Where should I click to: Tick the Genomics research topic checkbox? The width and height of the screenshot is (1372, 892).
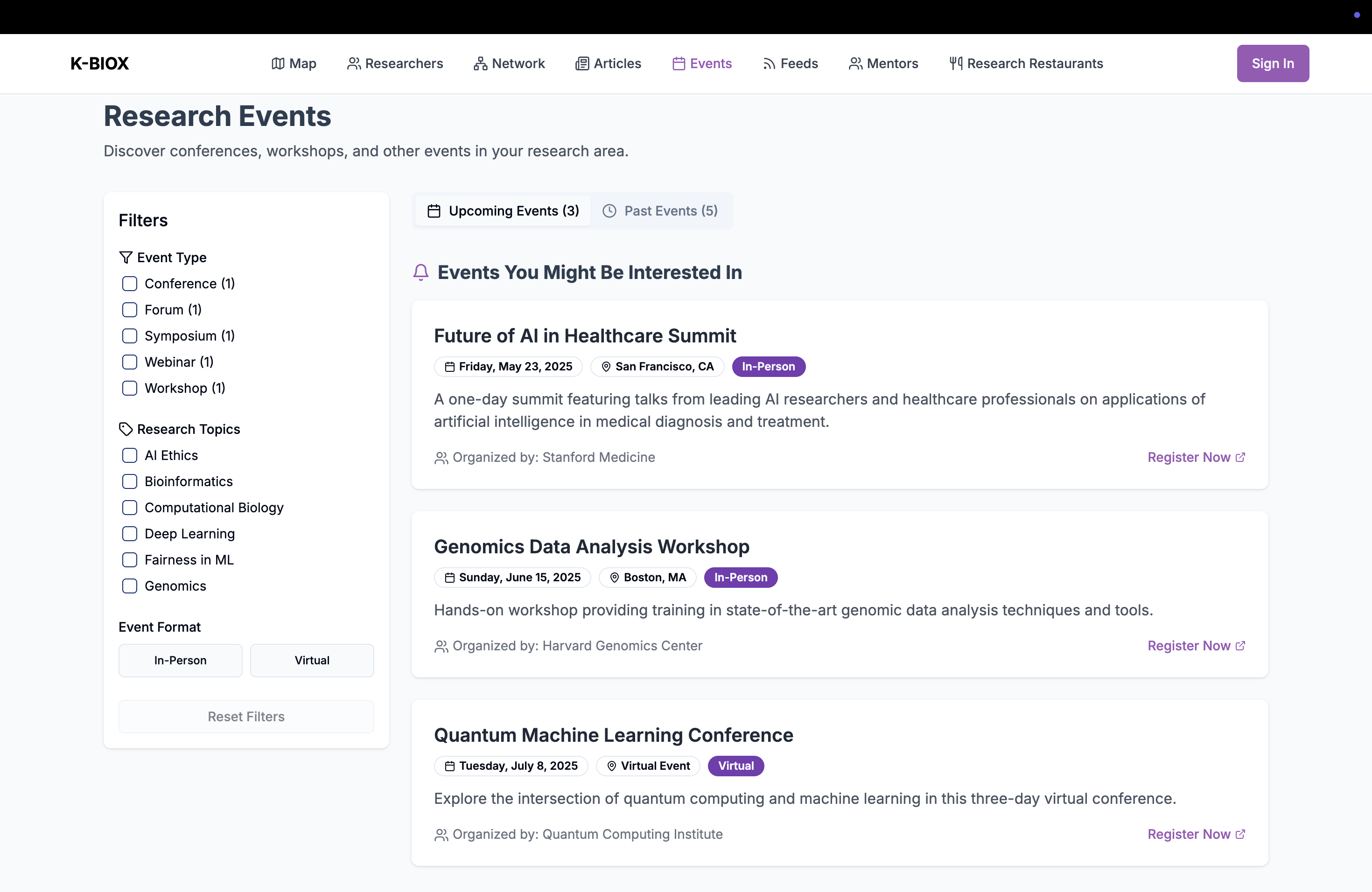pos(130,586)
